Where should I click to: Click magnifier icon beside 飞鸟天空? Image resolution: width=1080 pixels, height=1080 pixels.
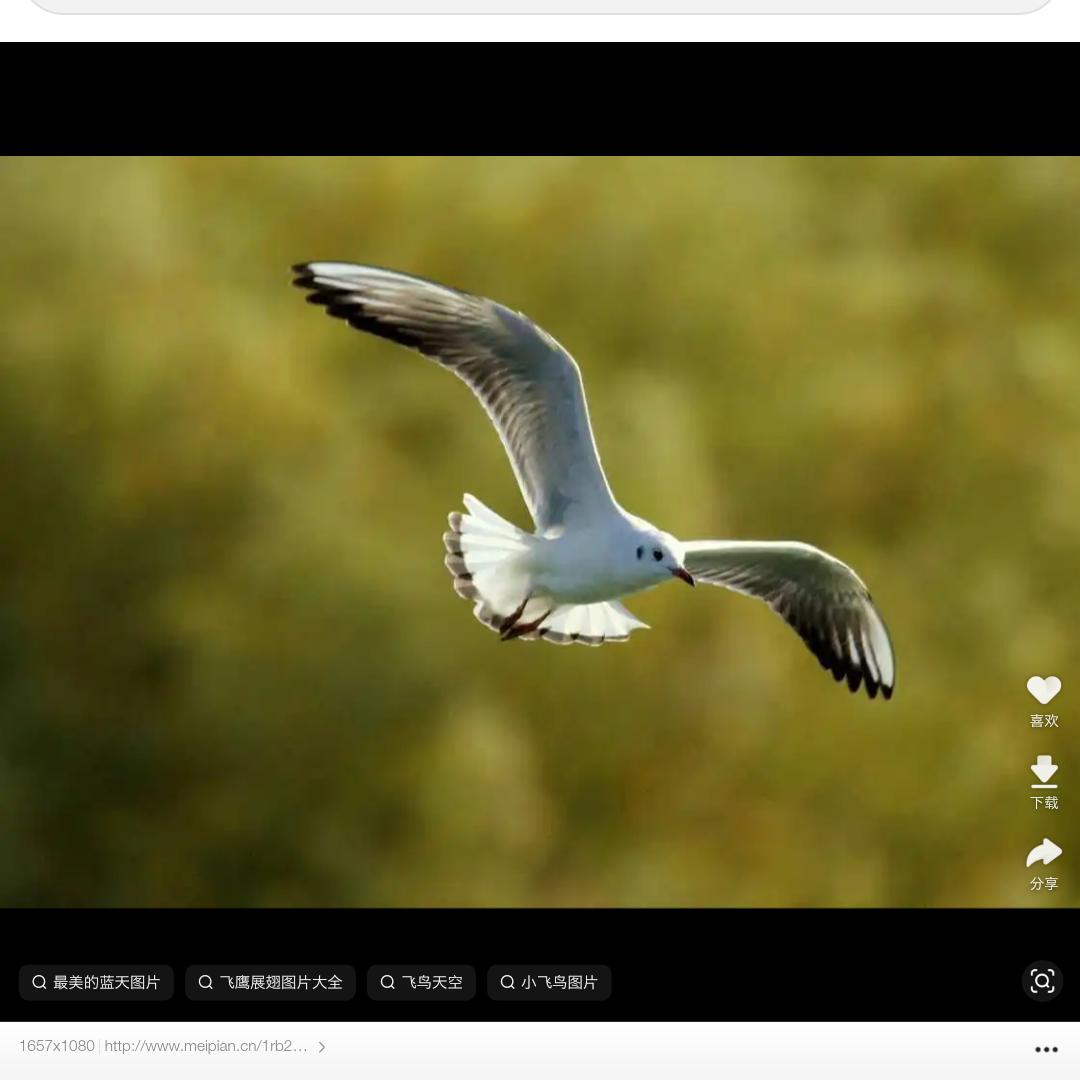387,982
